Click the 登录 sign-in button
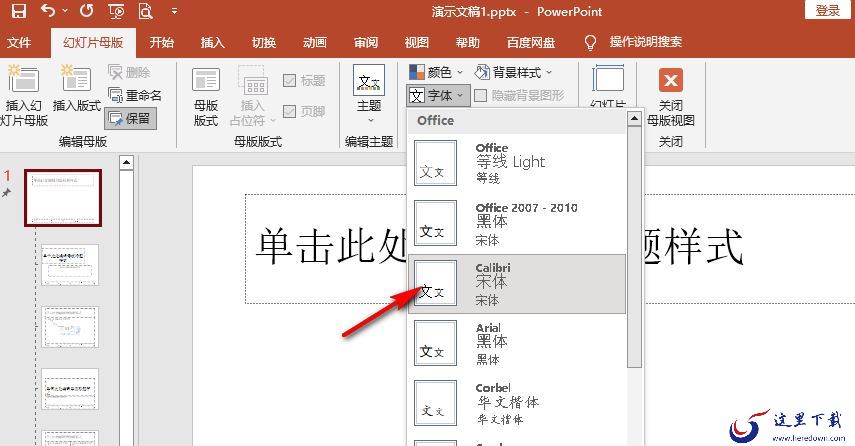Viewport: 855px width, 446px height. pyautogui.click(x=827, y=10)
